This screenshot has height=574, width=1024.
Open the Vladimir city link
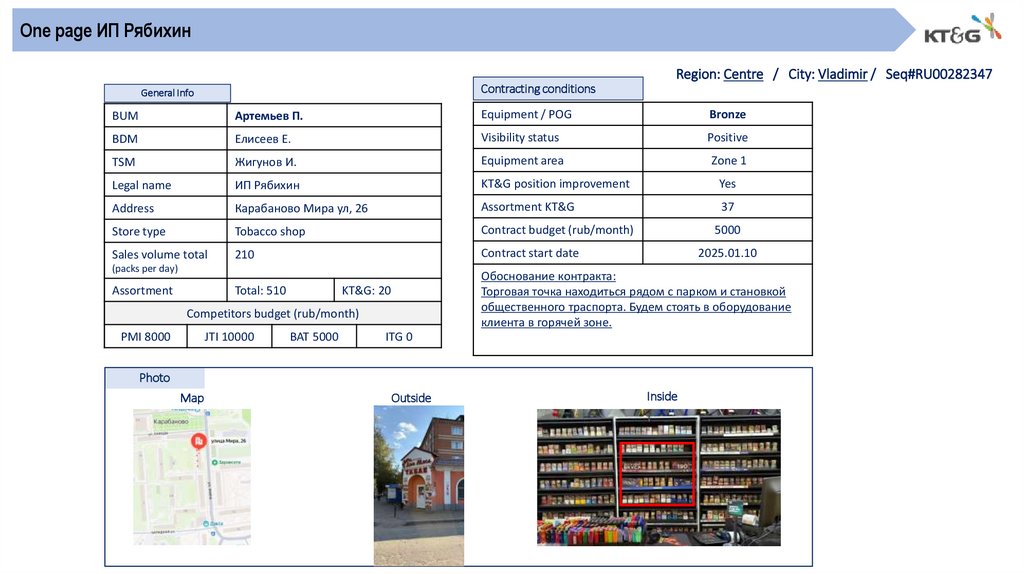(x=842, y=74)
